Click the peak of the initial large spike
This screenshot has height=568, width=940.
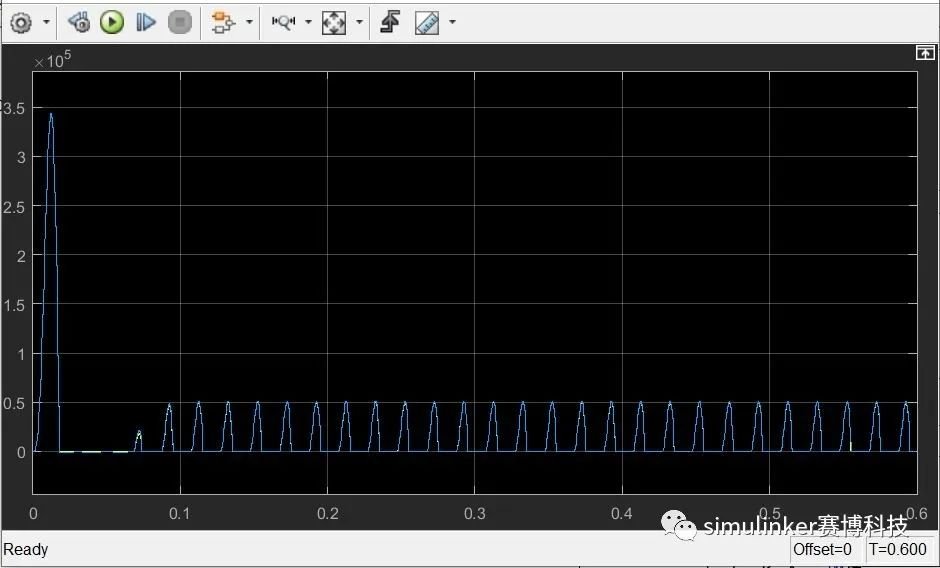[x=51, y=113]
